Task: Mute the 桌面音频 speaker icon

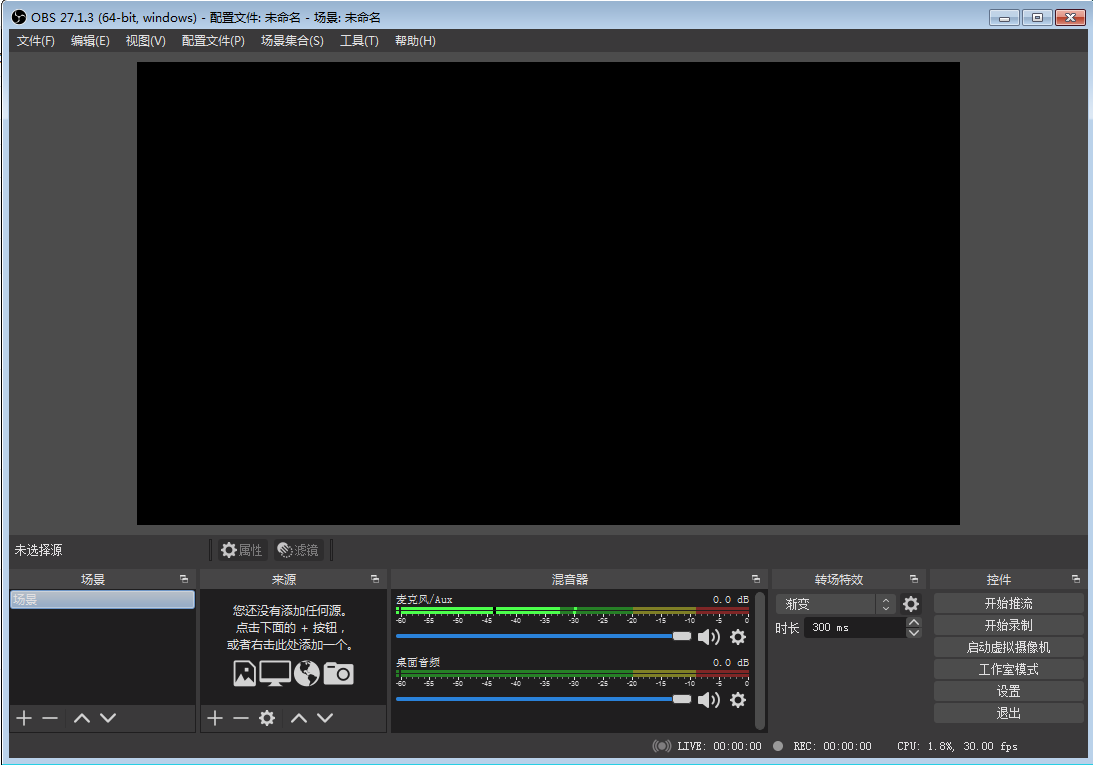Action: click(709, 700)
